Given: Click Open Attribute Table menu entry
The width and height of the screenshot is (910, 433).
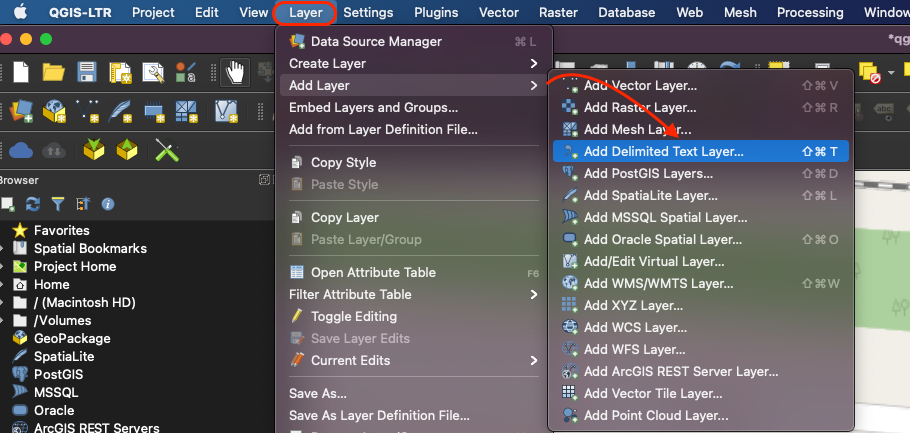Looking at the screenshot, I should 414,272.
